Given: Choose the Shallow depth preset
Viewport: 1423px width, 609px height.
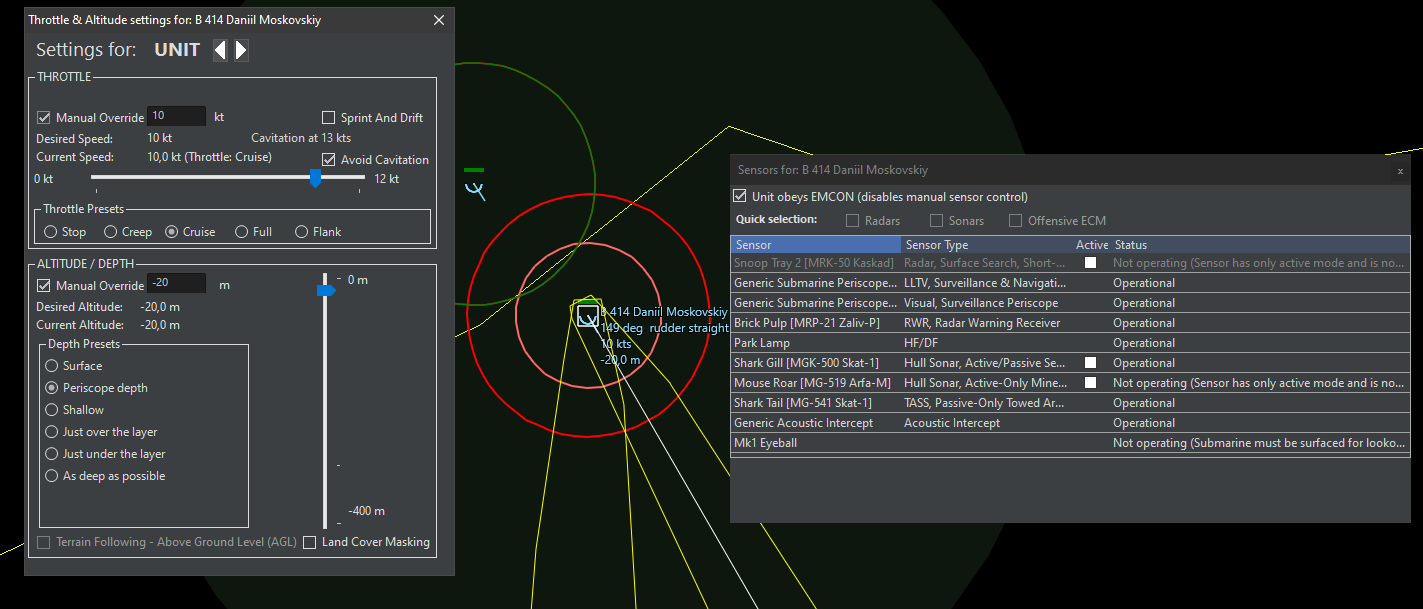Looking at the screenshot, I should [52, 410].
